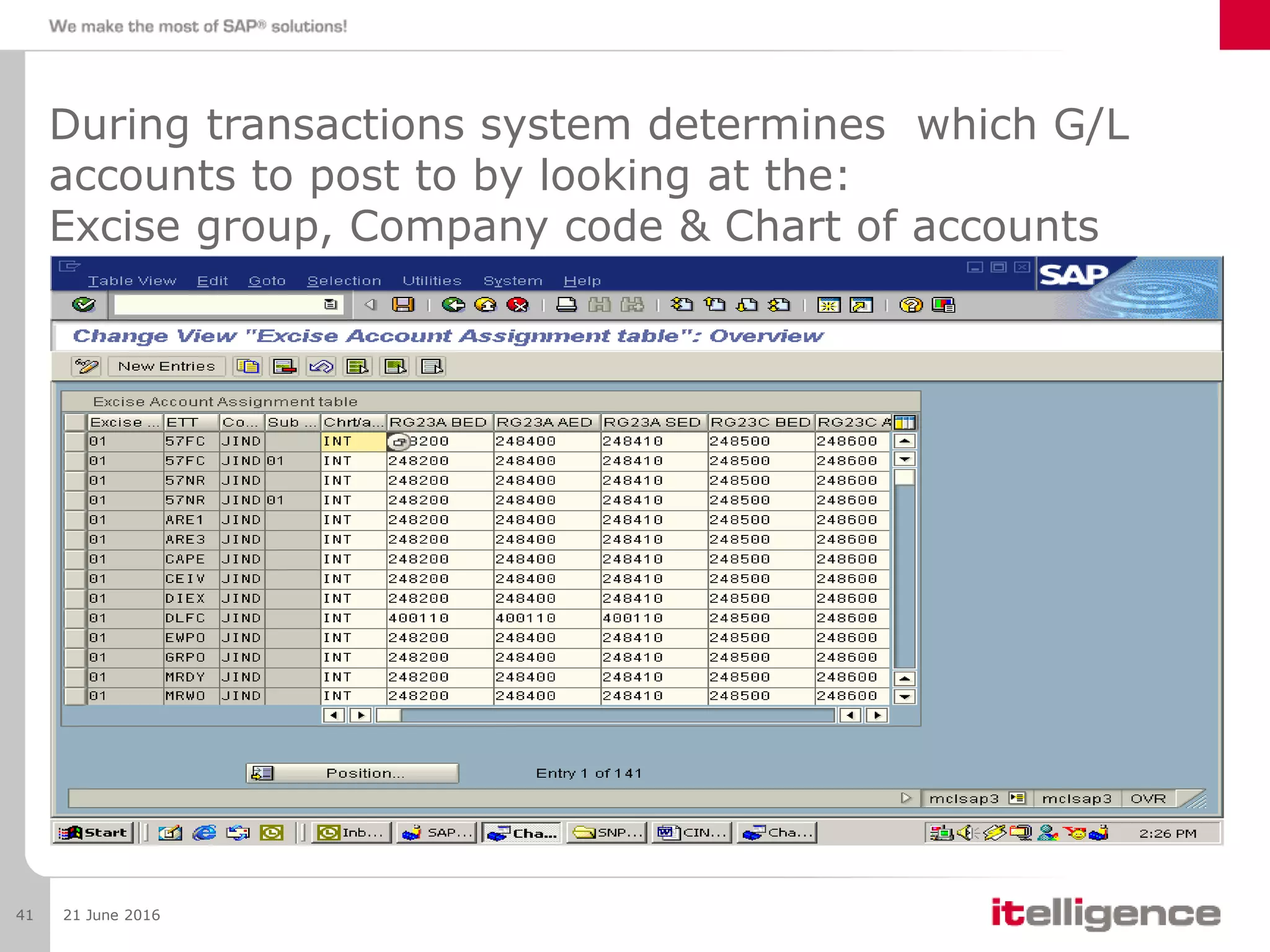1270x952 pixels.
Task: Click the green Back arrow icon
Action: (453, 304)
